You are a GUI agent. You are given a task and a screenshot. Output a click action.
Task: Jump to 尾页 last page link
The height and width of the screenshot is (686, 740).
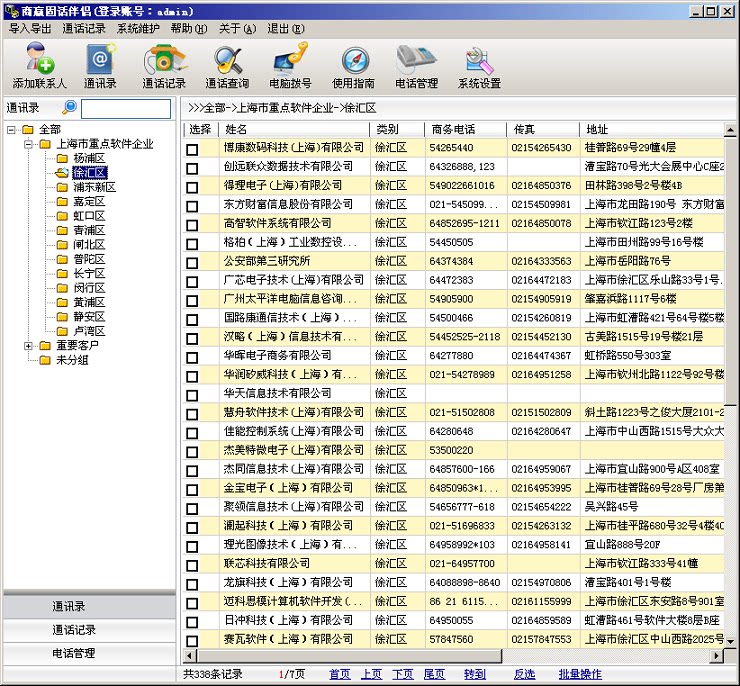click(434, 674)
